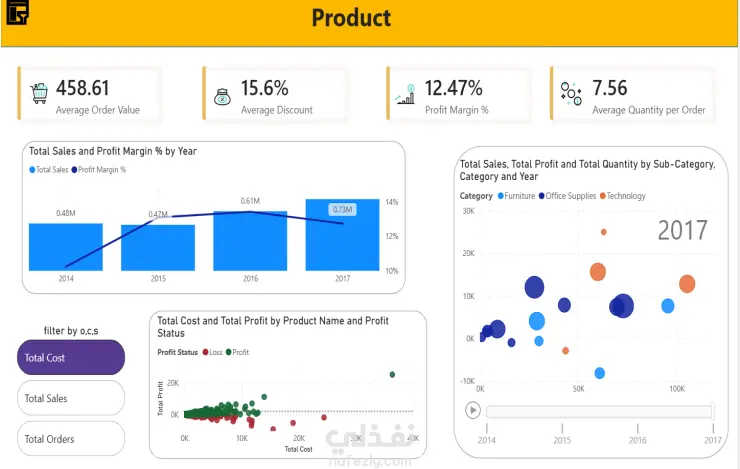
Task: Select the Total Orders filter button
Action: coord(71,439)
